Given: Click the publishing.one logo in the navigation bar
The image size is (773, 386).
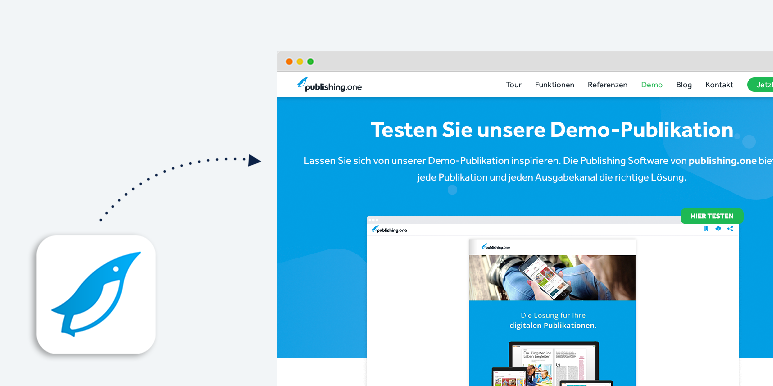Looking at the screenshot, I should [x=329, y=85].
